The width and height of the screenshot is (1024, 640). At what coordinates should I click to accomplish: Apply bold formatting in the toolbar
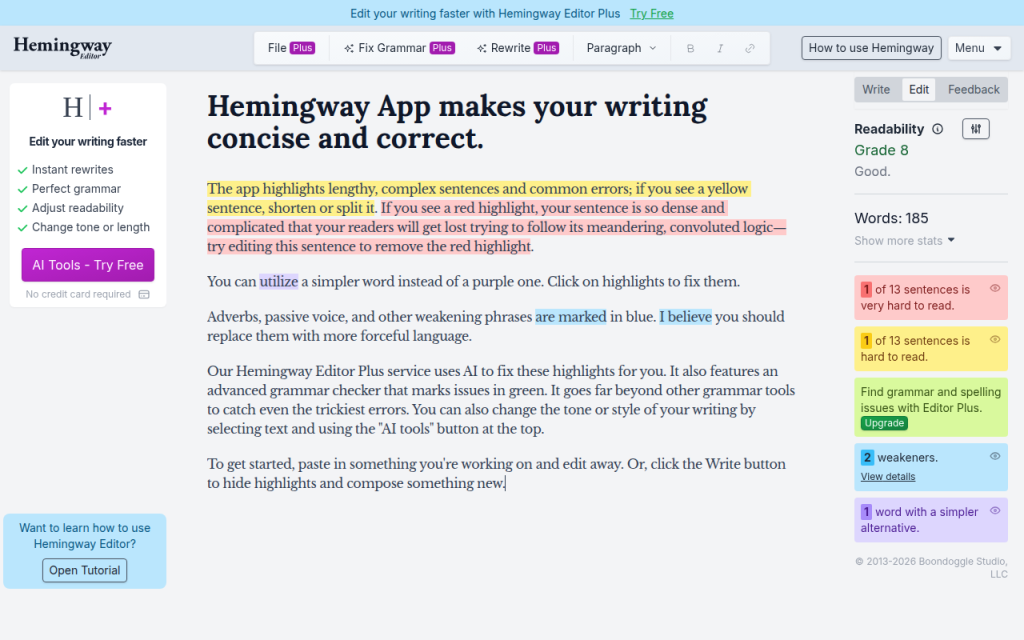point(690,47)
